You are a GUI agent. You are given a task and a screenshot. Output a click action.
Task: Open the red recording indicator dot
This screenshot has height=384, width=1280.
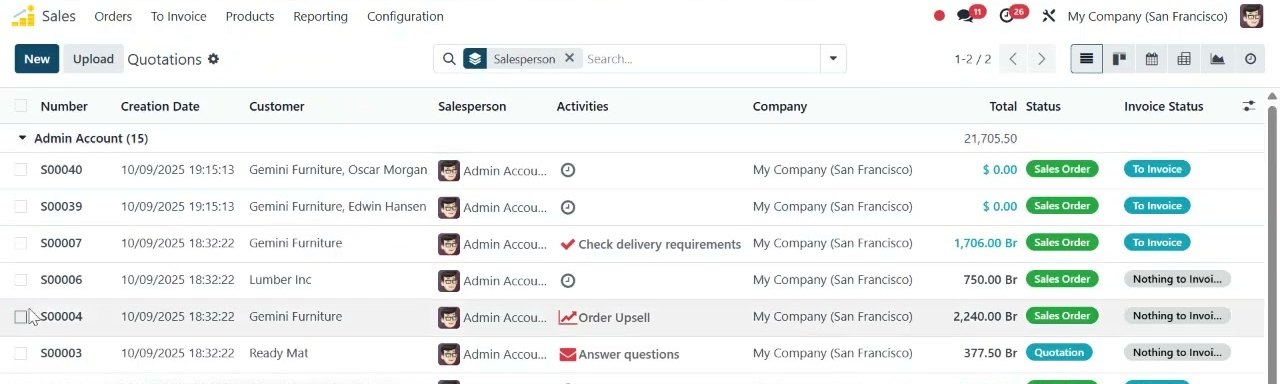(x=939, y=16)
